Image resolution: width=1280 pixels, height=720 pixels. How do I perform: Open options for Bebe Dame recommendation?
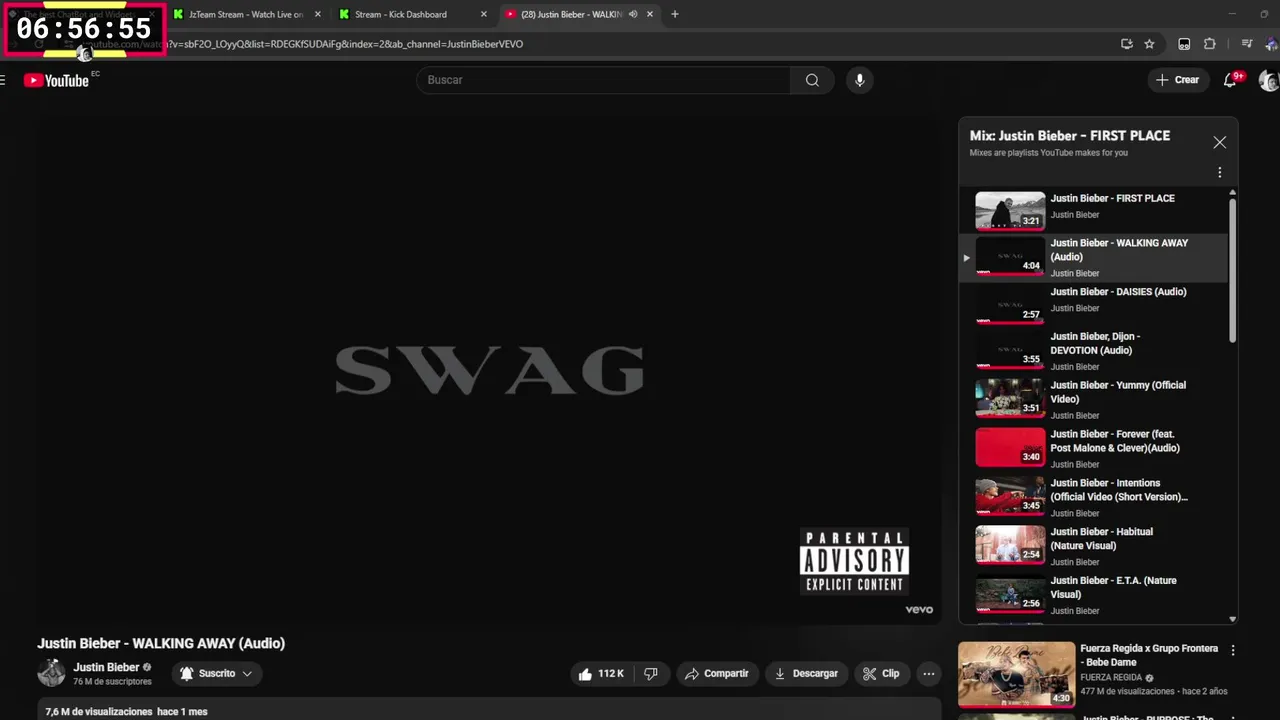click(x=1233, y=650)
